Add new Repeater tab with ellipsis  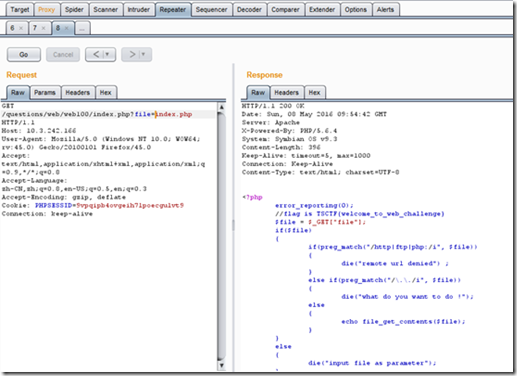82,28
